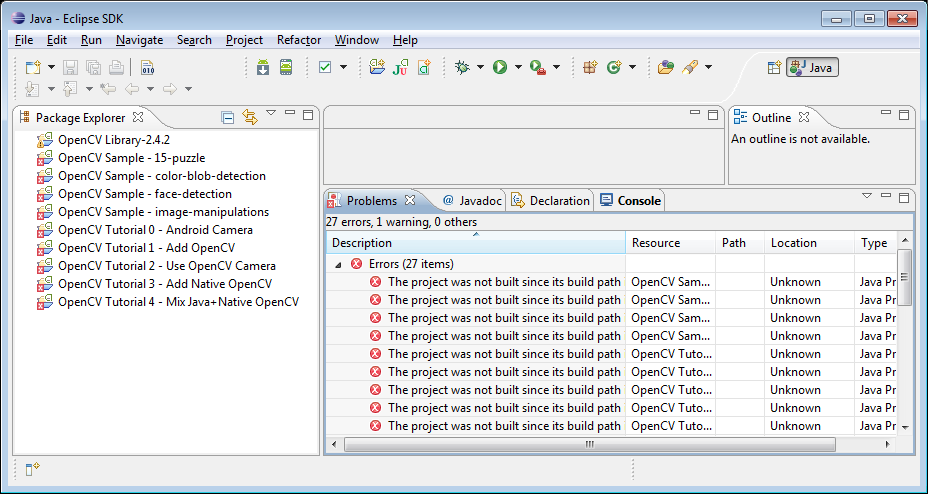Screen dimensions: 928x494
Task: Click the green Run button icon
Action: coord(500,67)
